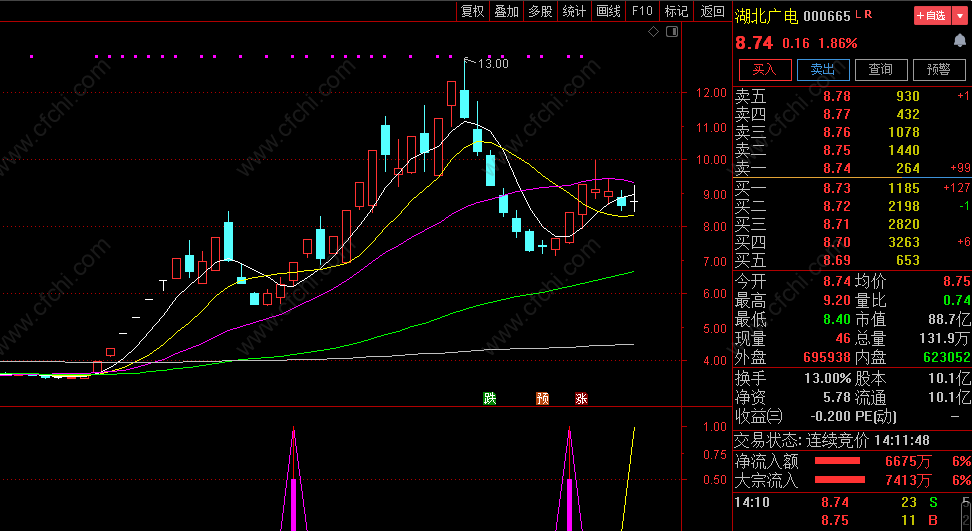Click the 返回 back item
The width and height of the screenshot is (972, 531).
point(712,11)
